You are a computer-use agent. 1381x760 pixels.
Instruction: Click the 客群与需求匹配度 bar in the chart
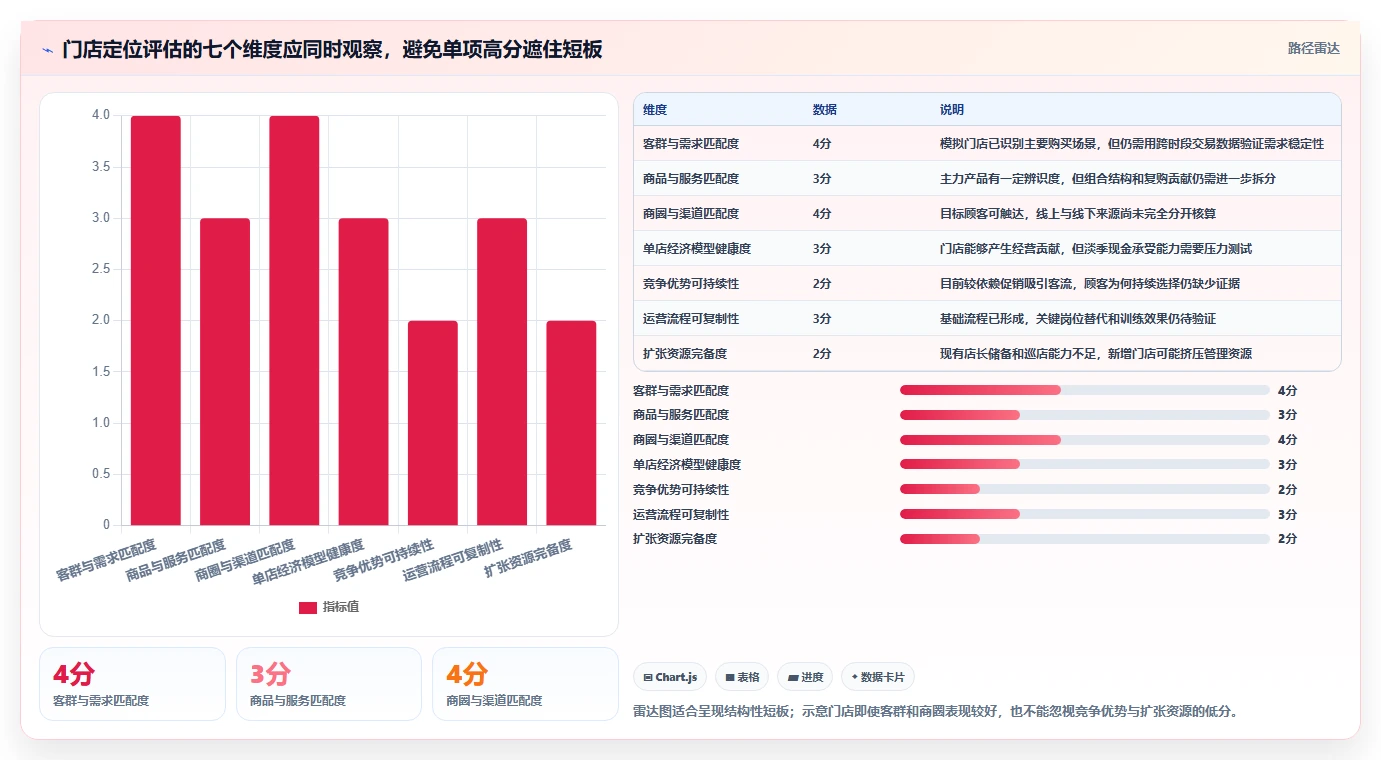(x=156, y=320)
